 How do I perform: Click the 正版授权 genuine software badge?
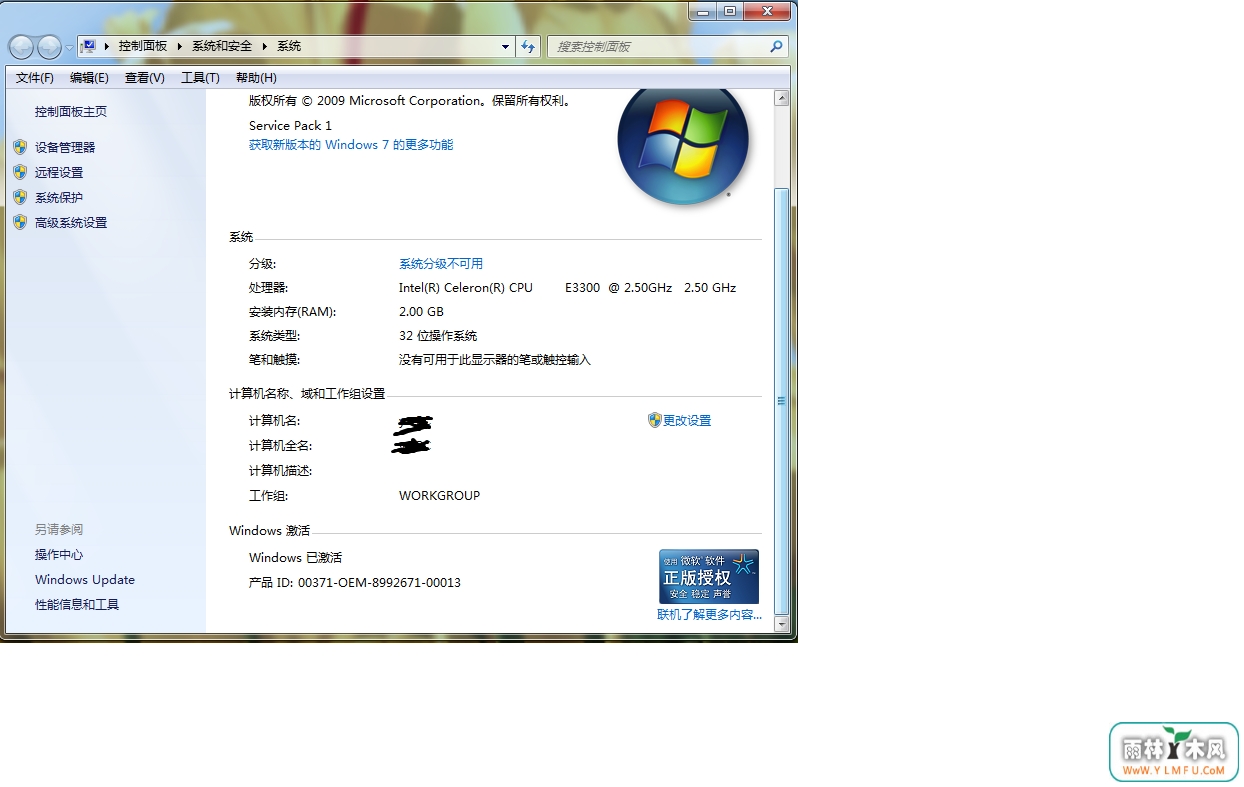coord(709,576)
